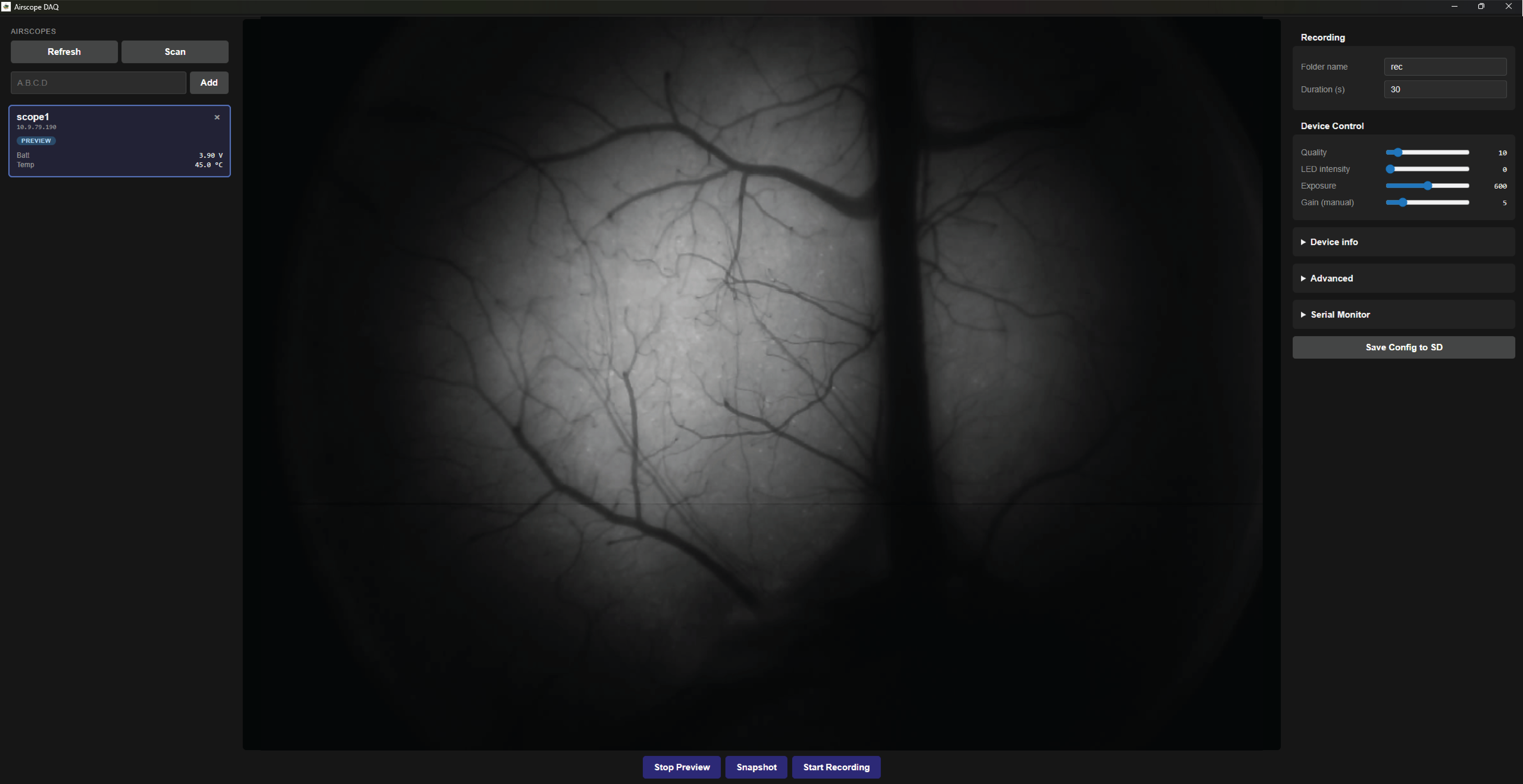Start Recording from the scope
This screenshot has width=1523, height=784.
pos(836,767)
